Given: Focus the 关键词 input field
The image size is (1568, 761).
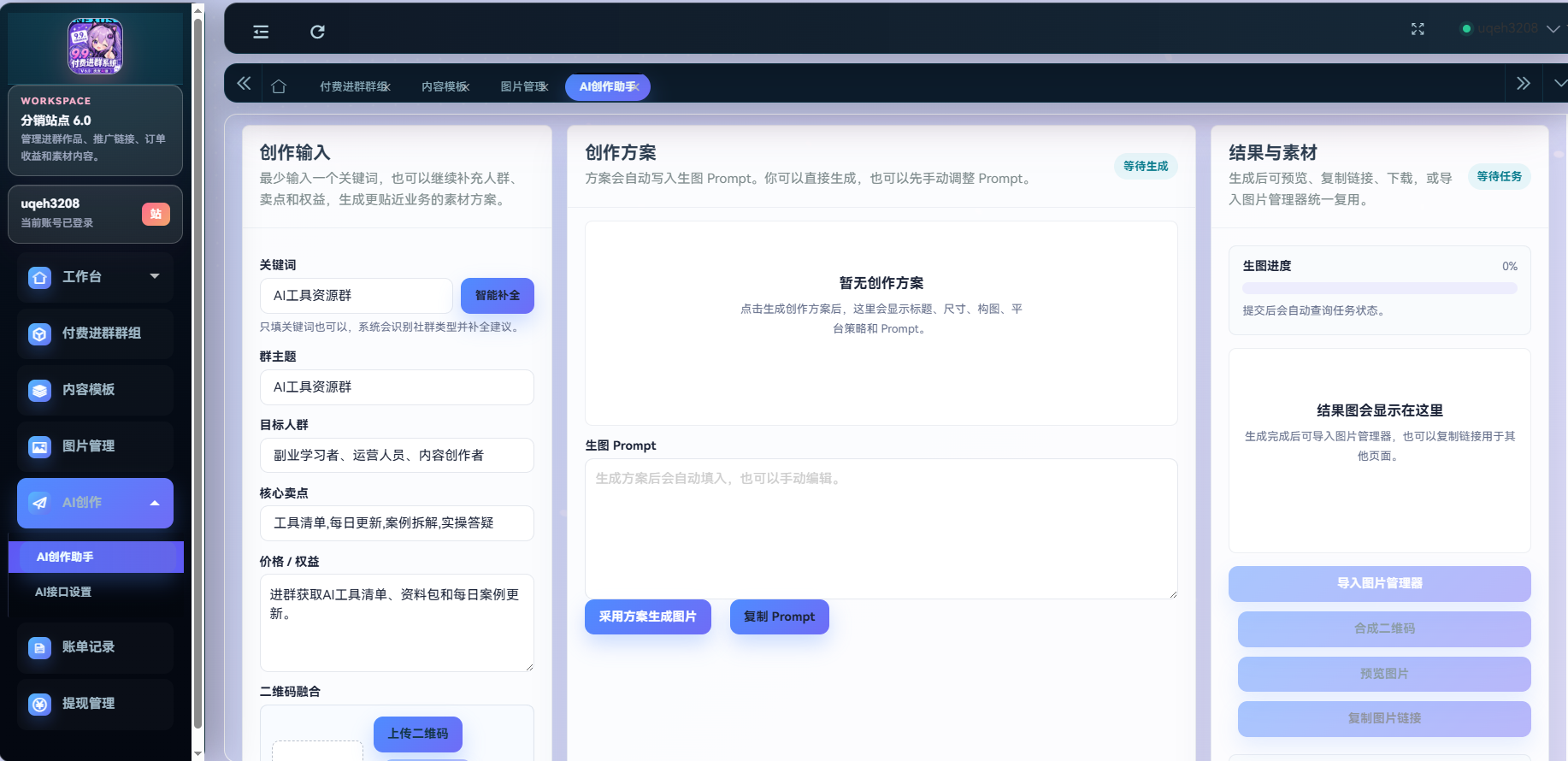Looking at the screenshot, I should [x=357, y=295].
